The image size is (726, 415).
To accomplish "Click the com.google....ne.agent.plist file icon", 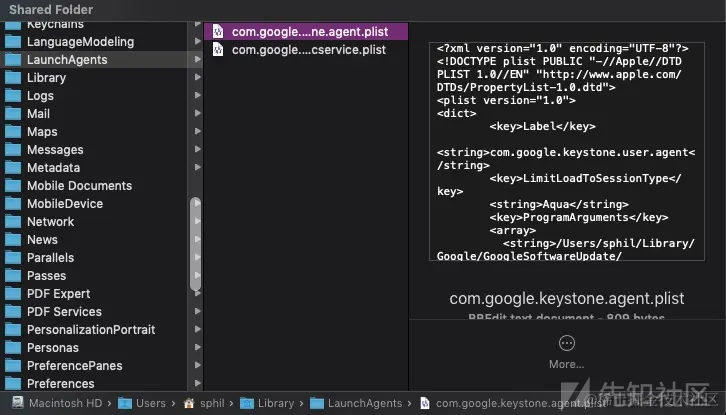I will [218, 31].
